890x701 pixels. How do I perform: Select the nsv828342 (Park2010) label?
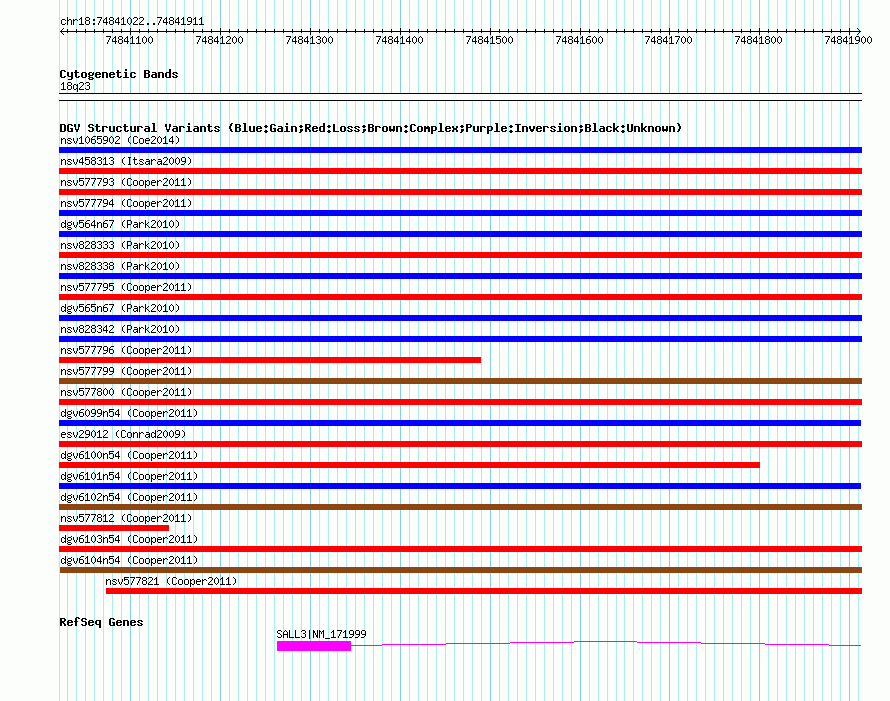(x=120, y=329)
